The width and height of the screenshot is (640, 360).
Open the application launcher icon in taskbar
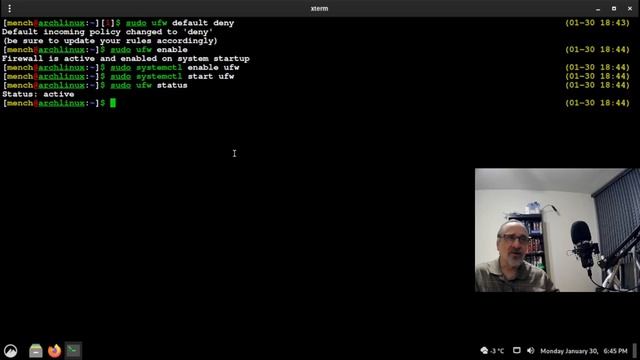pos(11,351)
